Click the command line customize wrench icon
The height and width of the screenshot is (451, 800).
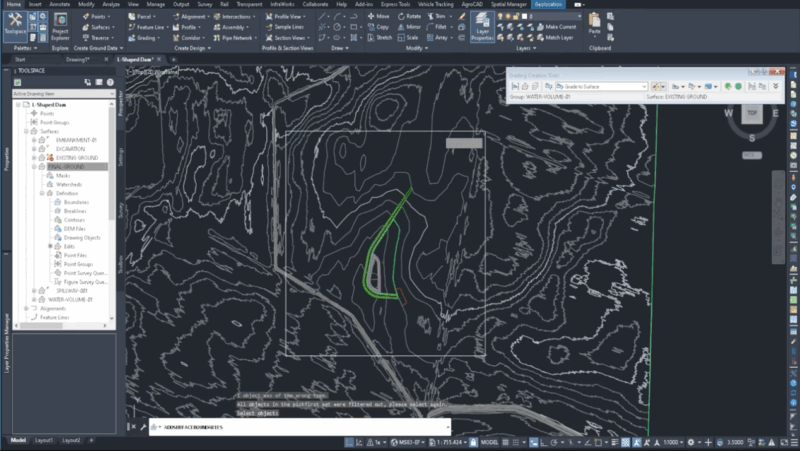point(143,427)
